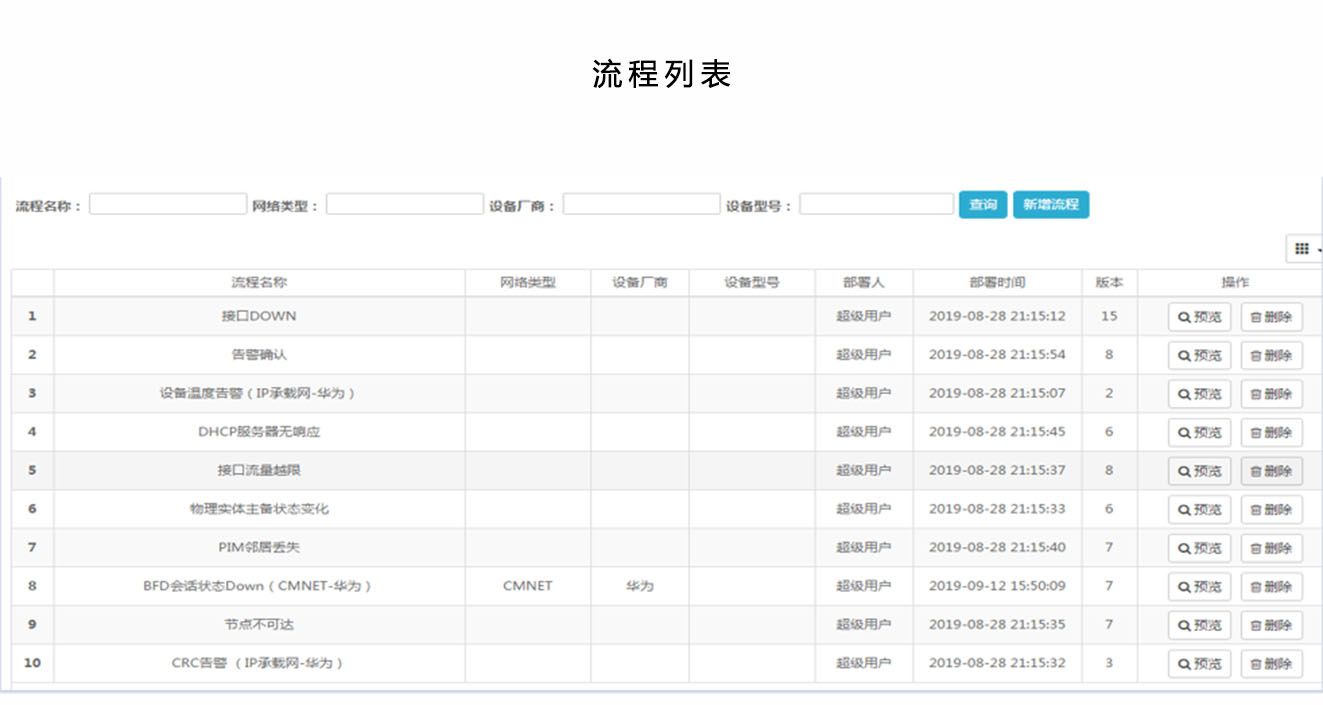The image size is (1323, 705).
Task: Preview the PIM邻居丢失 process
Action: (x=1199, y=548)
